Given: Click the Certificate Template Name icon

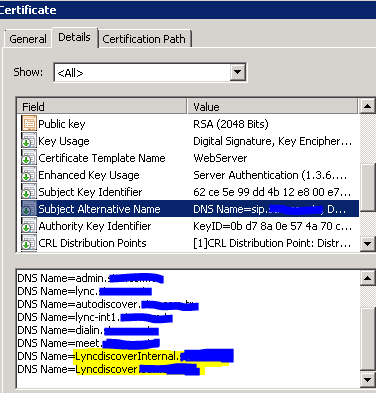Looking at the screenshot, I should pos(29,158).
